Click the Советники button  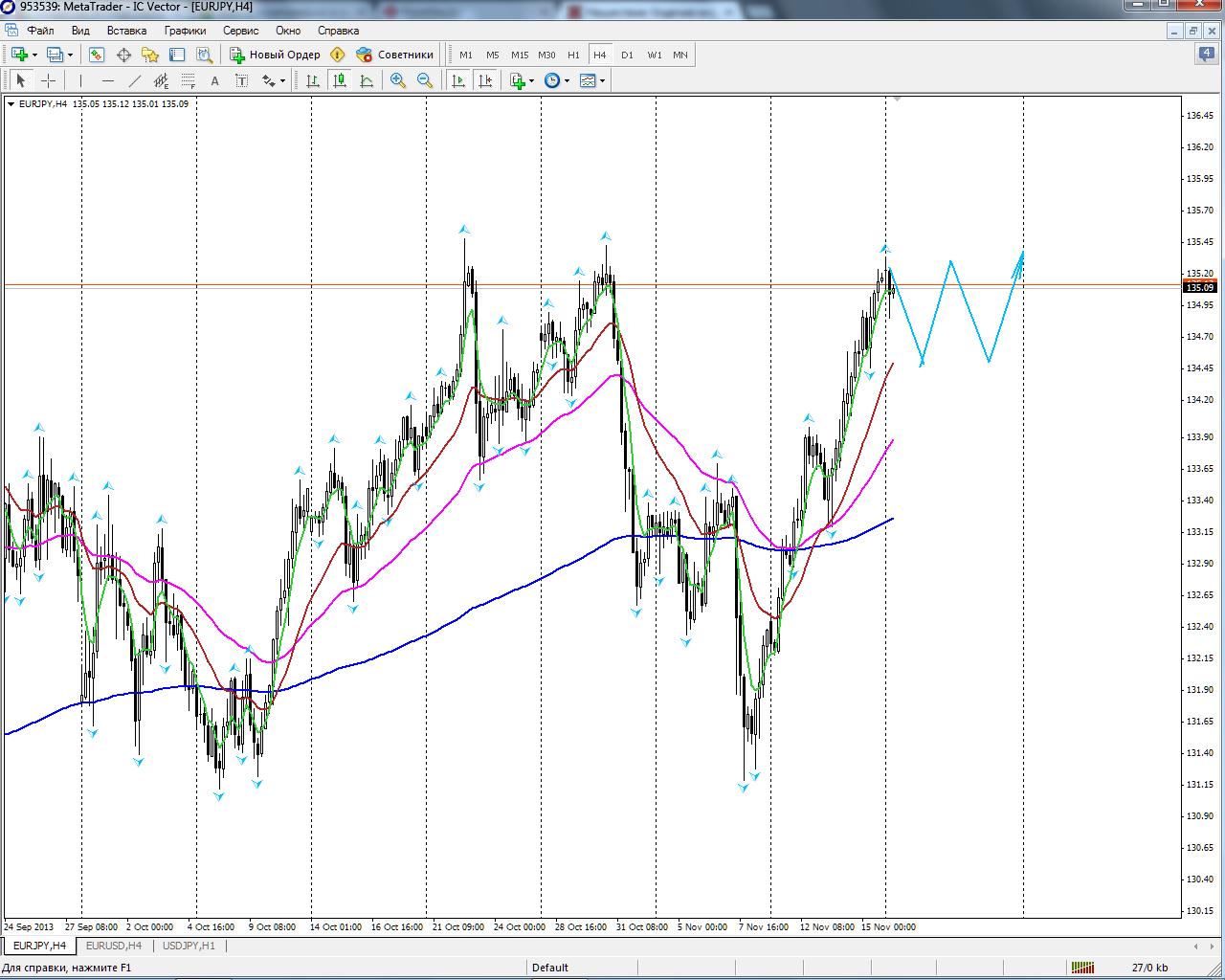tap(395, 55)
